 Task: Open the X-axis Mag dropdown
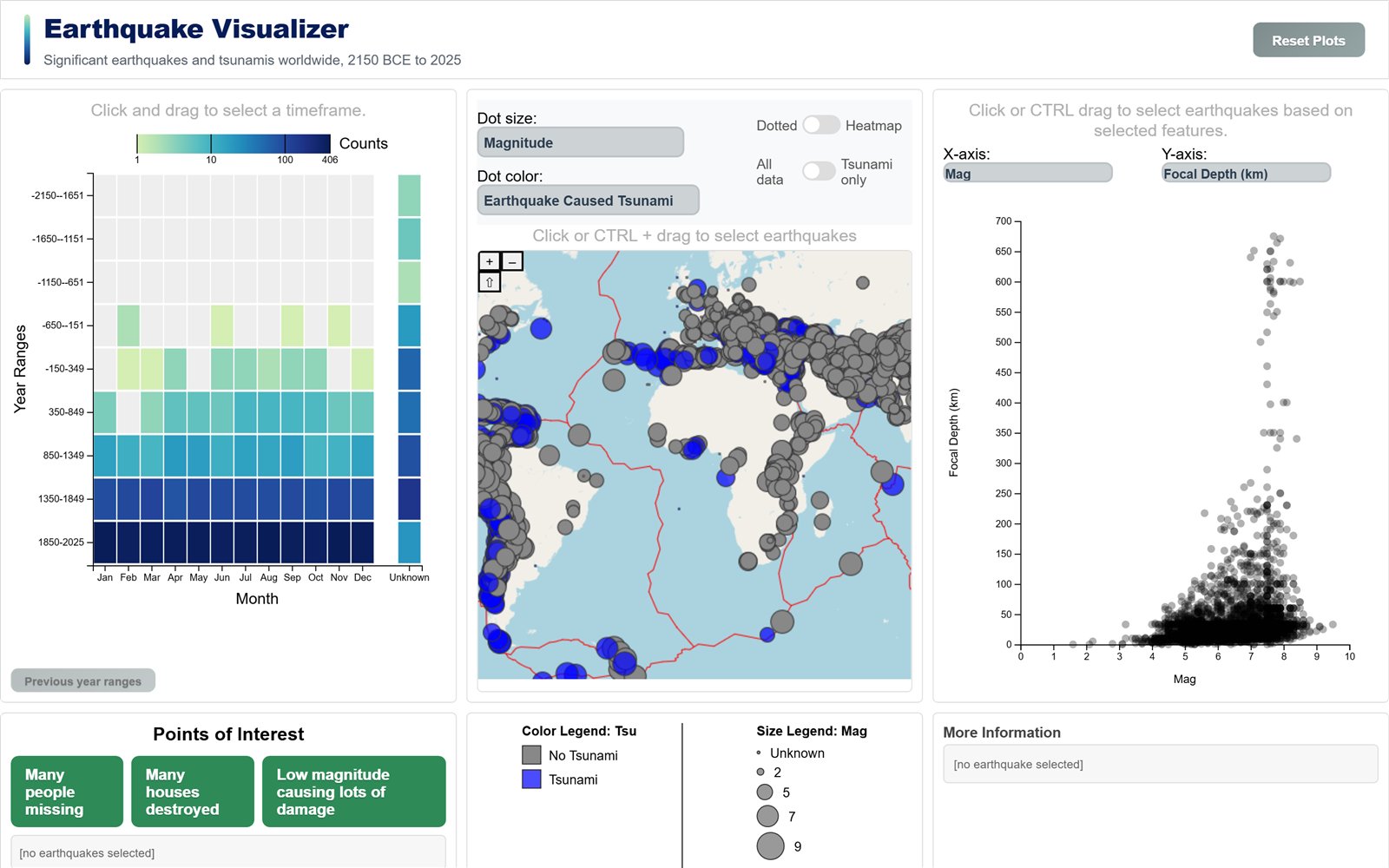coord(1028,174)
